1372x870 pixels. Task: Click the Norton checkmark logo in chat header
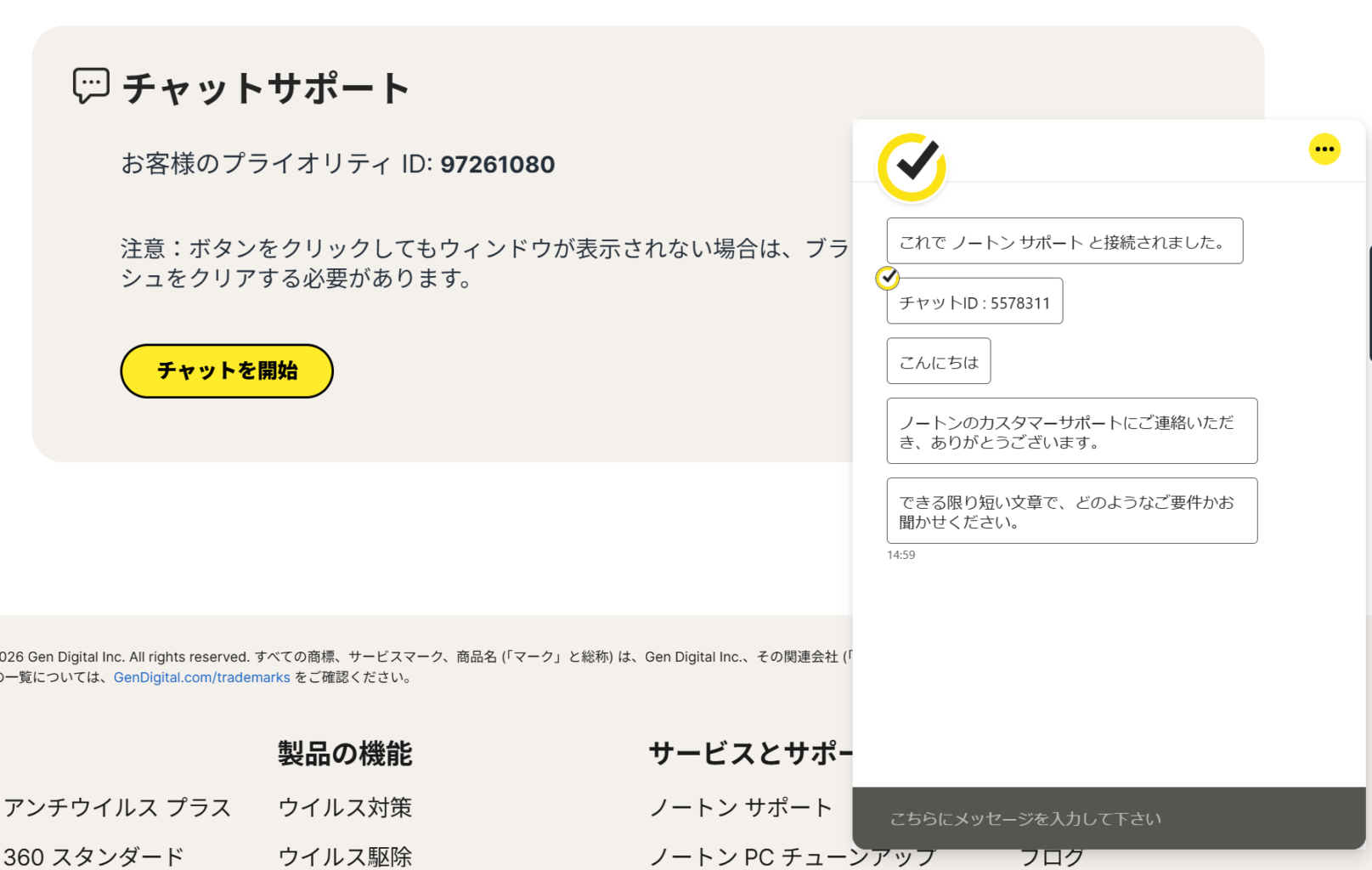click(912, 167)
